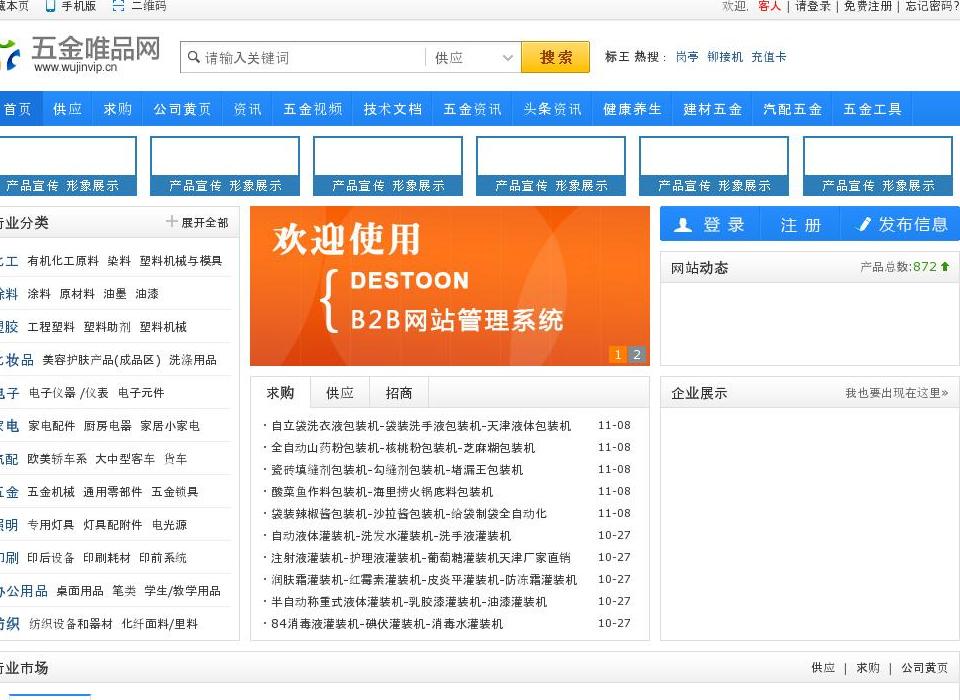This screenshot has width=960, height=700.
Task: Click the DESTOON welcome banner
Action: (449, 286)
